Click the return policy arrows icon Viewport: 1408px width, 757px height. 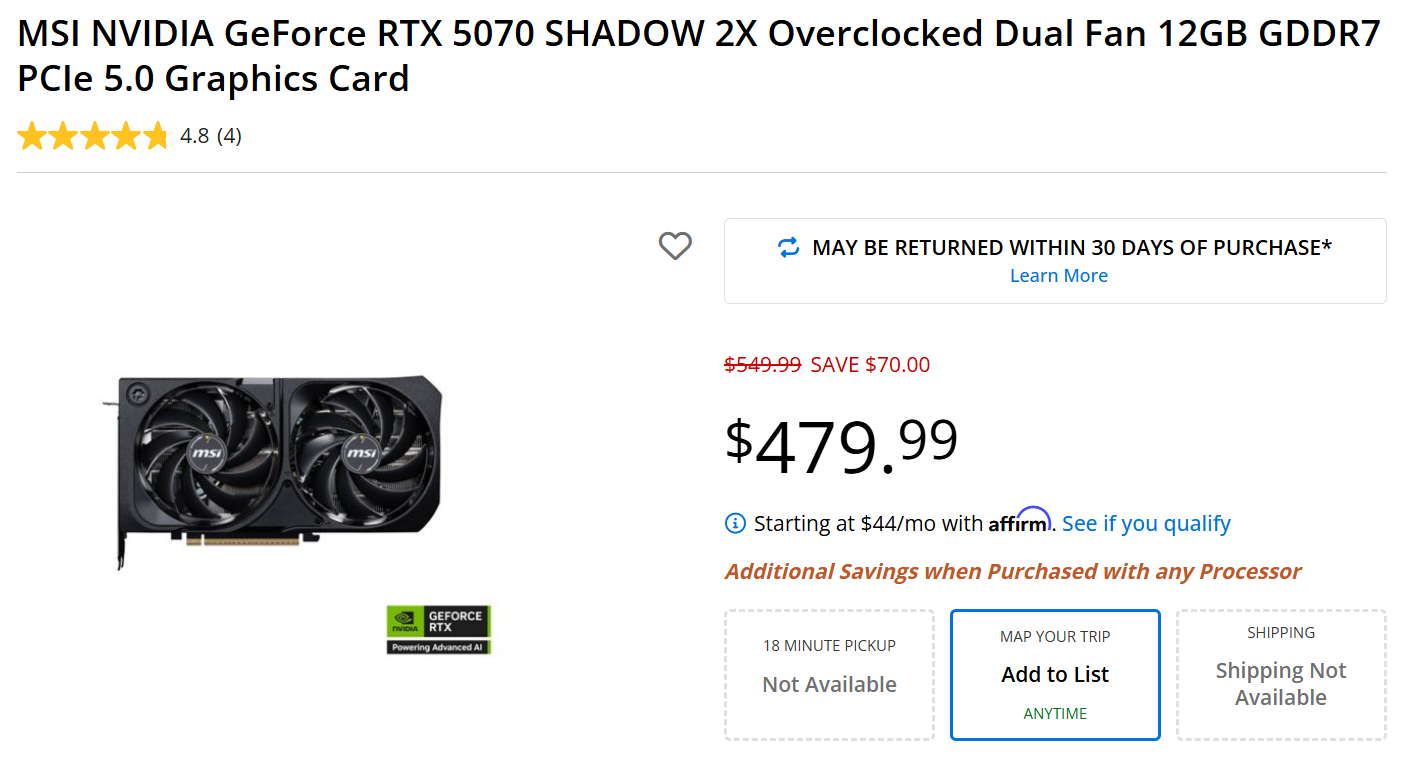click(789, 247)
